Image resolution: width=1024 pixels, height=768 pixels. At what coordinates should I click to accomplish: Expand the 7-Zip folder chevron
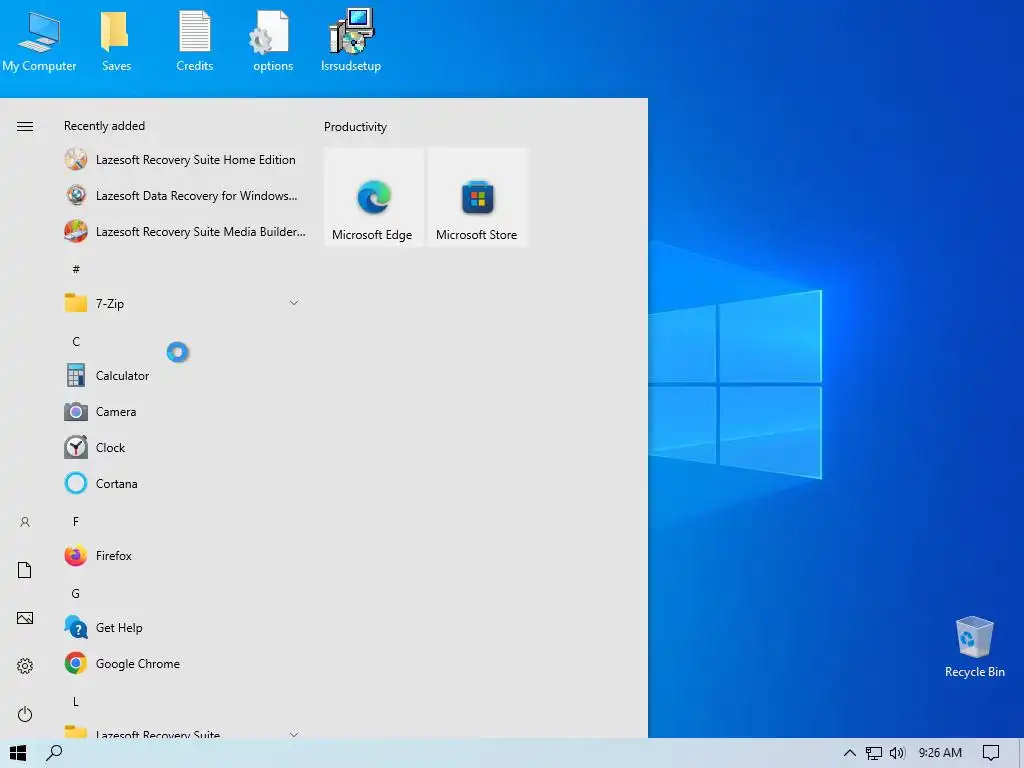(294, 303)
